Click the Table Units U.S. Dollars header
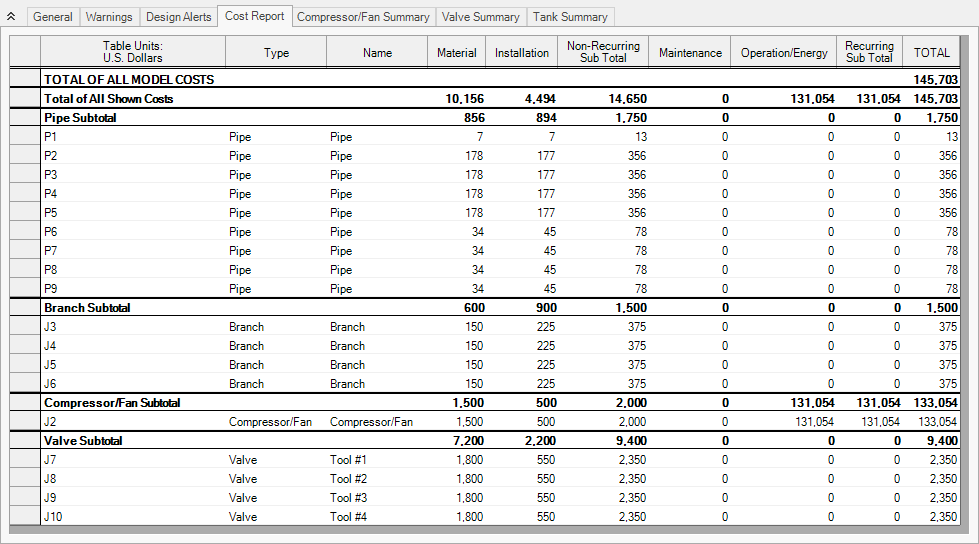 (x=133, y=52)
